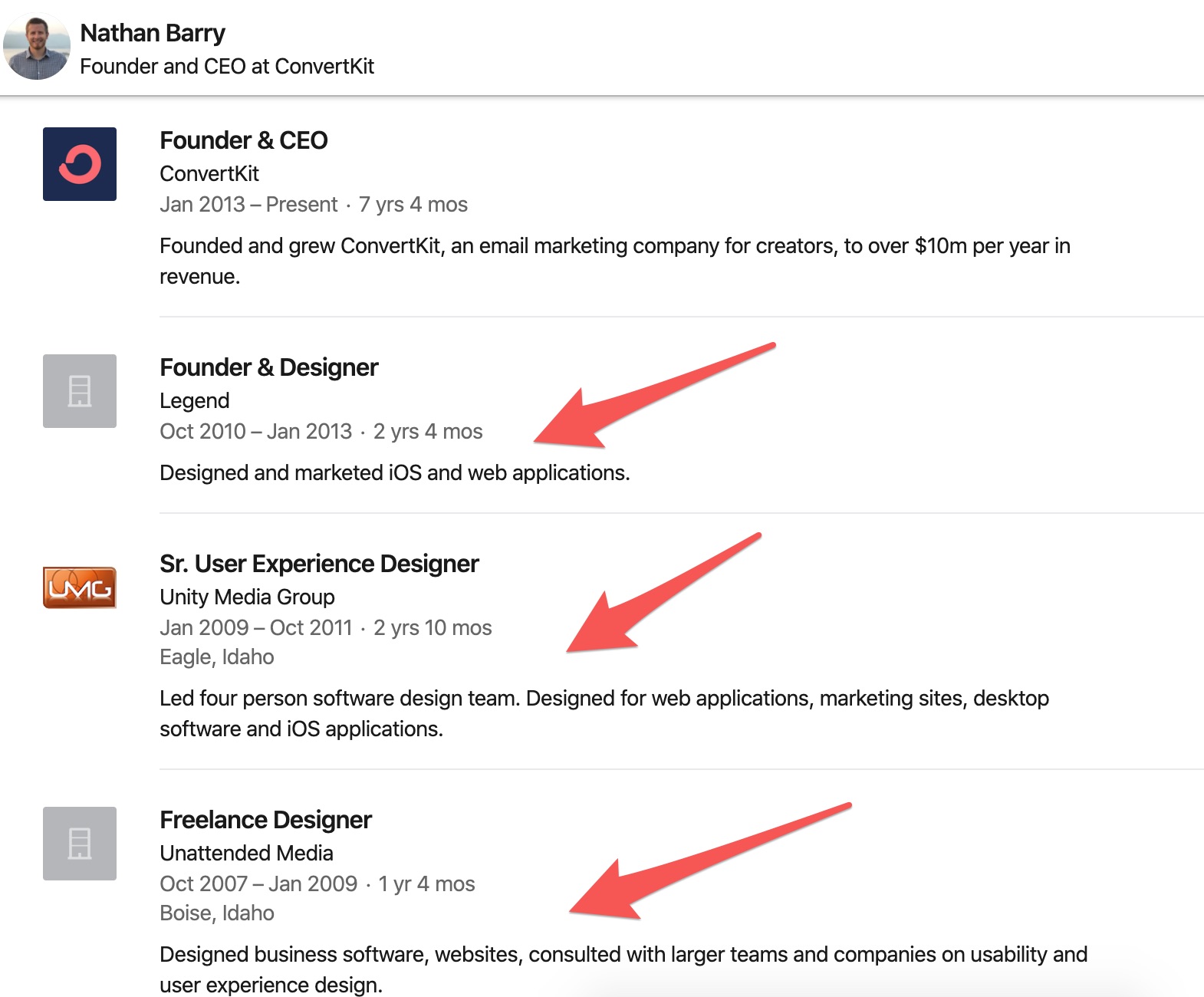Click the Oct 2007 – Jan 2009 date range
1204x997 pixels.
pyautogui.click(x=258, y=884)
